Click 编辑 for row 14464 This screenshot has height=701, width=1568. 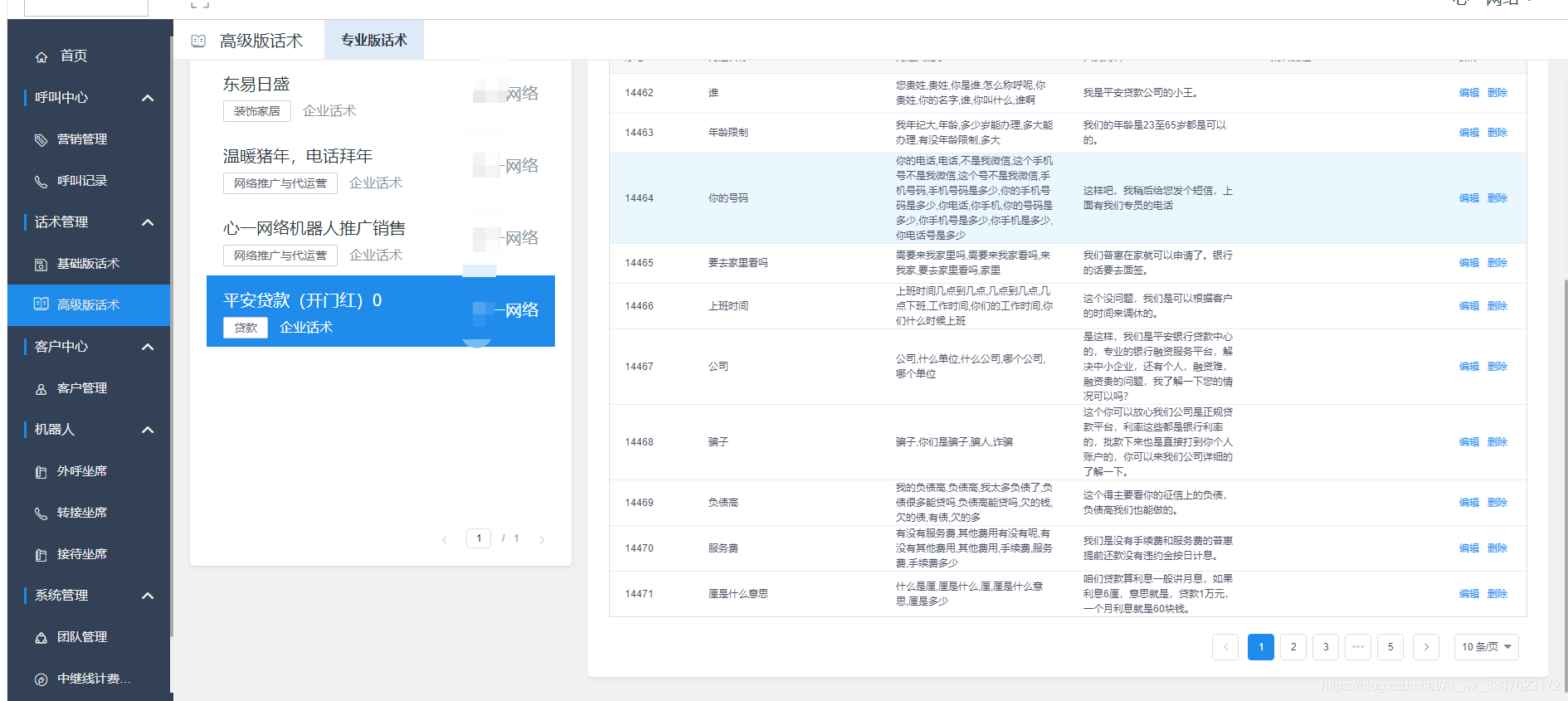1468,197
